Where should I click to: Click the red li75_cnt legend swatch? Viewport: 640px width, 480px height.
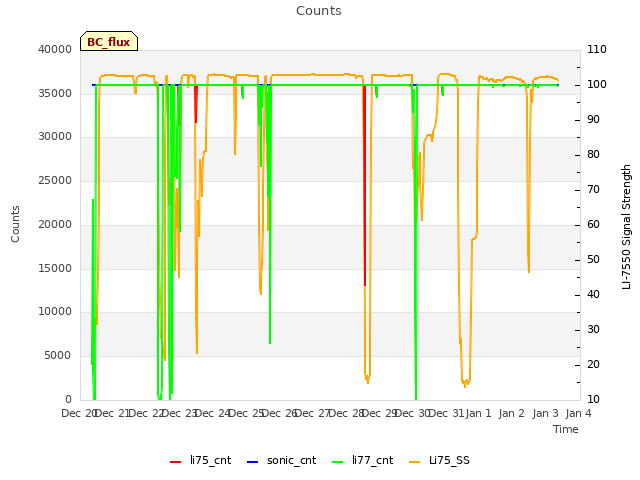(176, 462)
